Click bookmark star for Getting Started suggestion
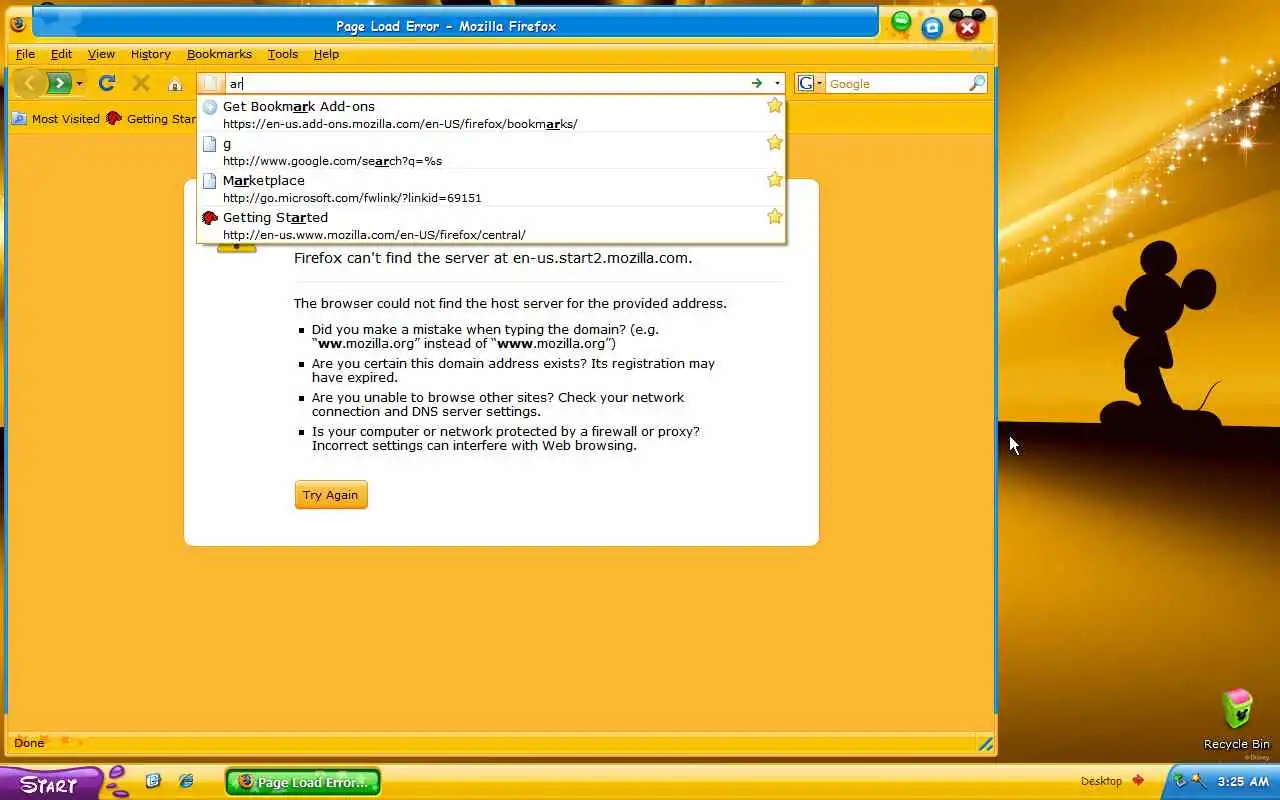 click(774, 217)
